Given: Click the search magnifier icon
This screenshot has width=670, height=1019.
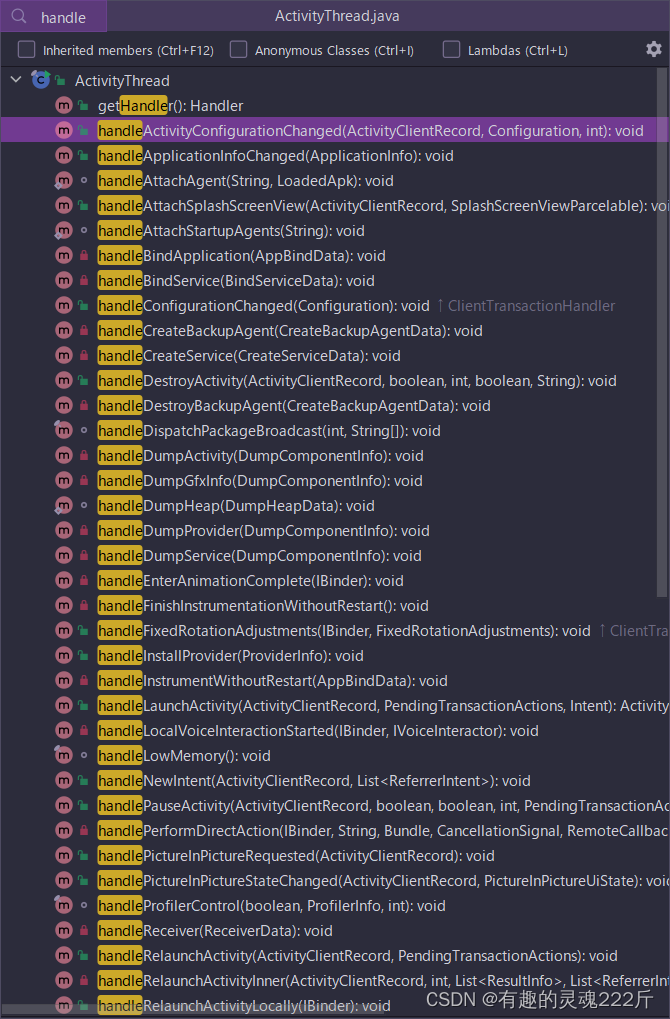Looking at the screenshot, I should pos(19,16).
